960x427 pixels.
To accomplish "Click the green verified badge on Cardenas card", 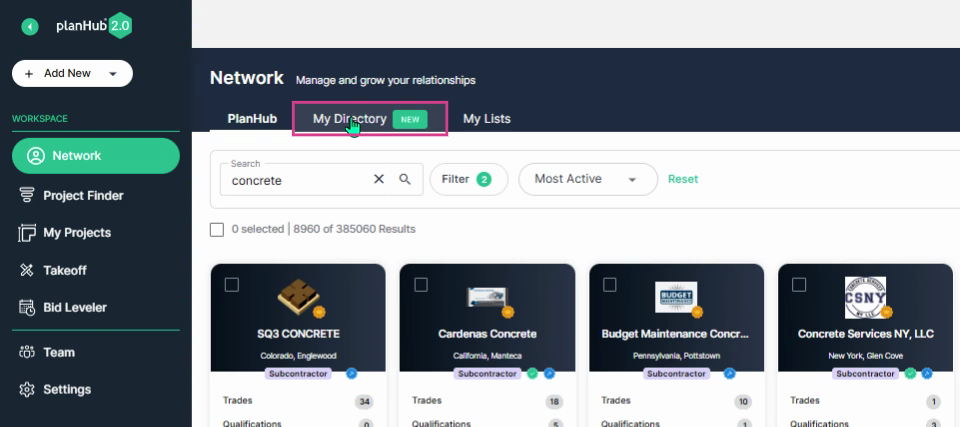I will 532,373.
